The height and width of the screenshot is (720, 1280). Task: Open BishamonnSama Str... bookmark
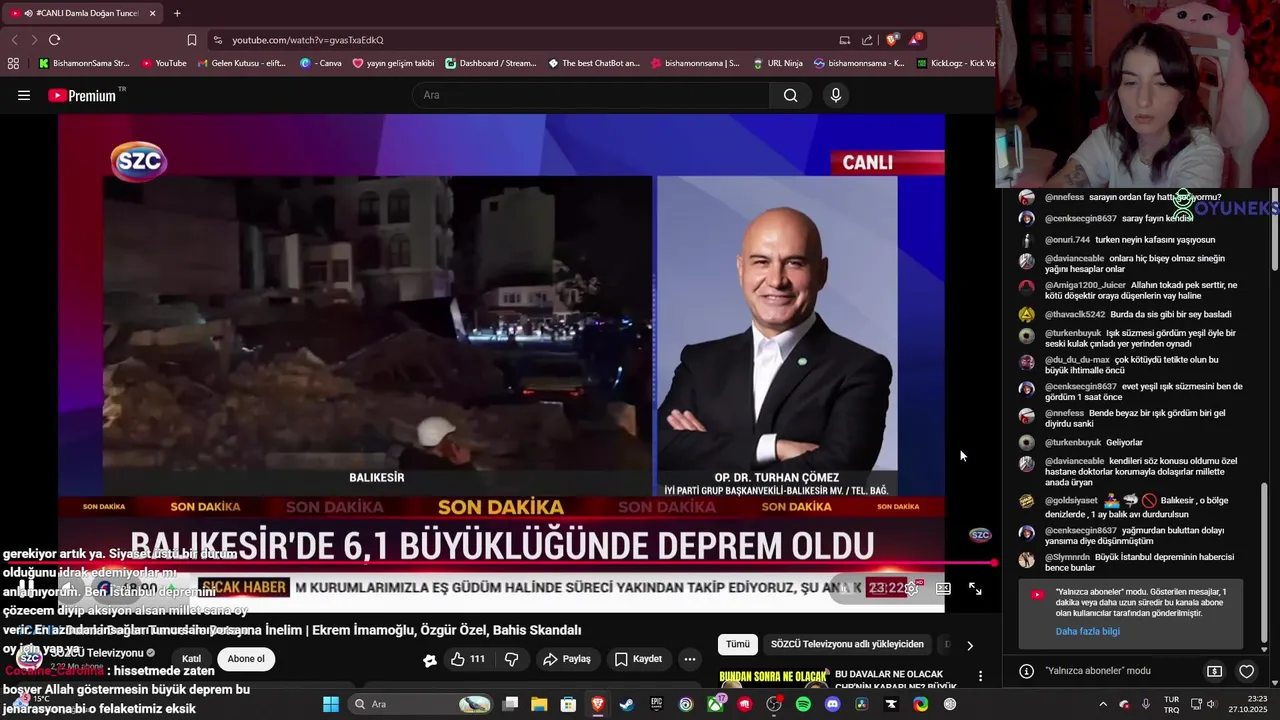[x=84, y=63]
